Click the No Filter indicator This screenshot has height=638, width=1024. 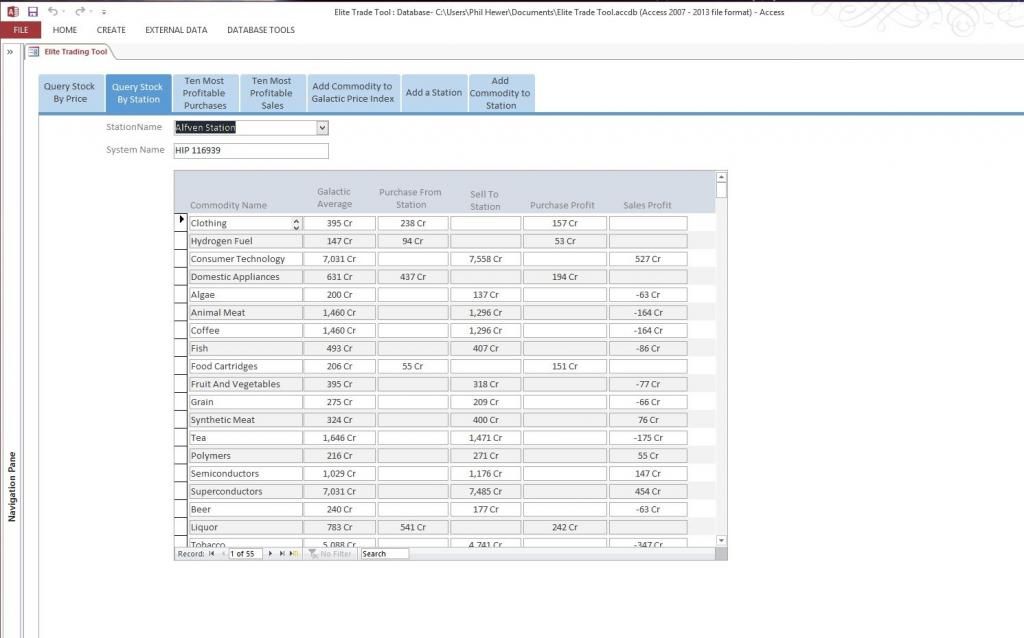click(330, 554)
